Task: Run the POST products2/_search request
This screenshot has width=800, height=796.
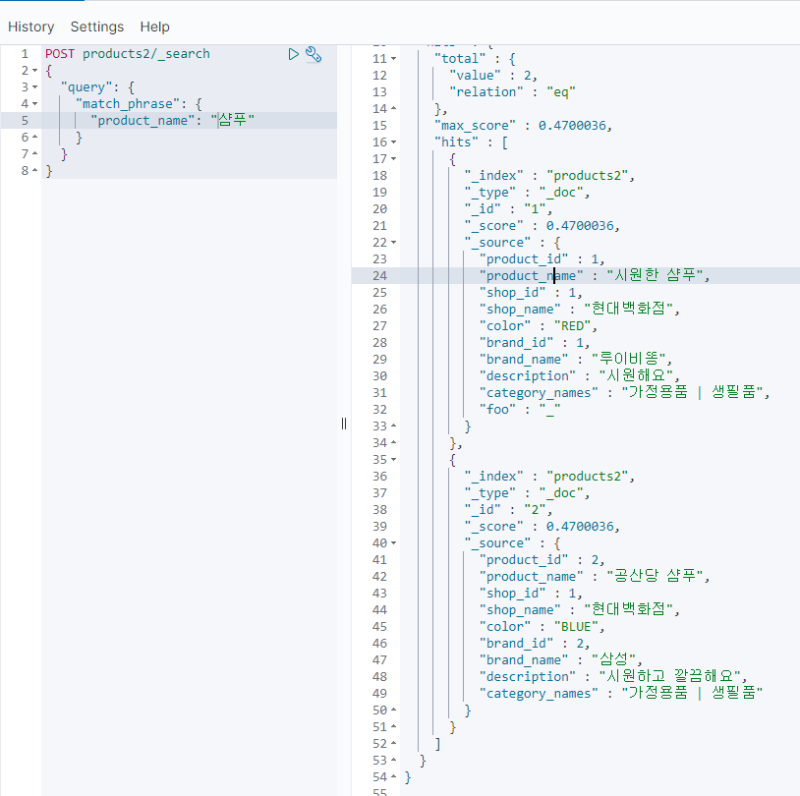Action: [293, 54]
